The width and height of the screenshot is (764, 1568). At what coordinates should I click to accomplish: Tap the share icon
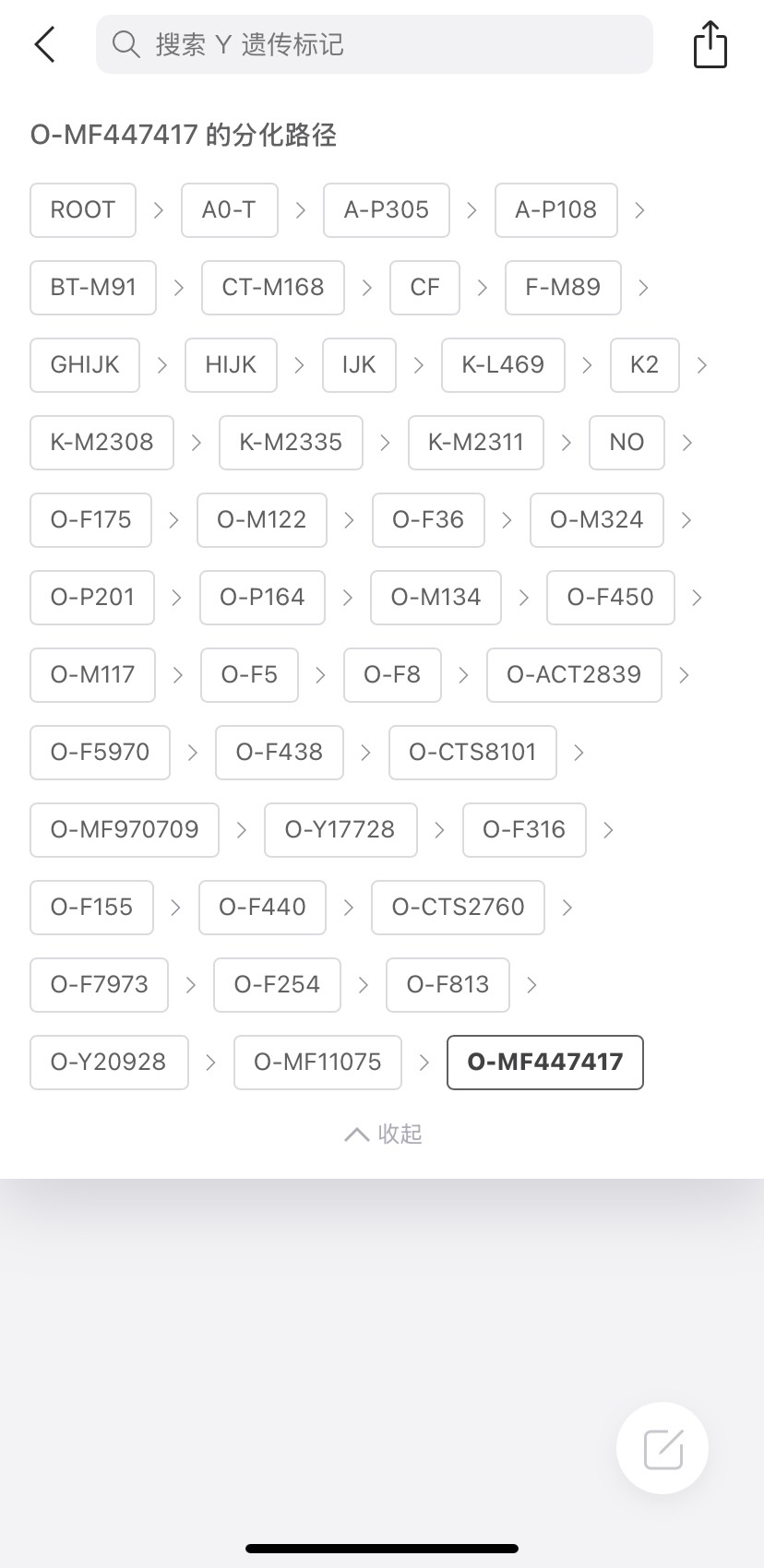coord(710,45)
